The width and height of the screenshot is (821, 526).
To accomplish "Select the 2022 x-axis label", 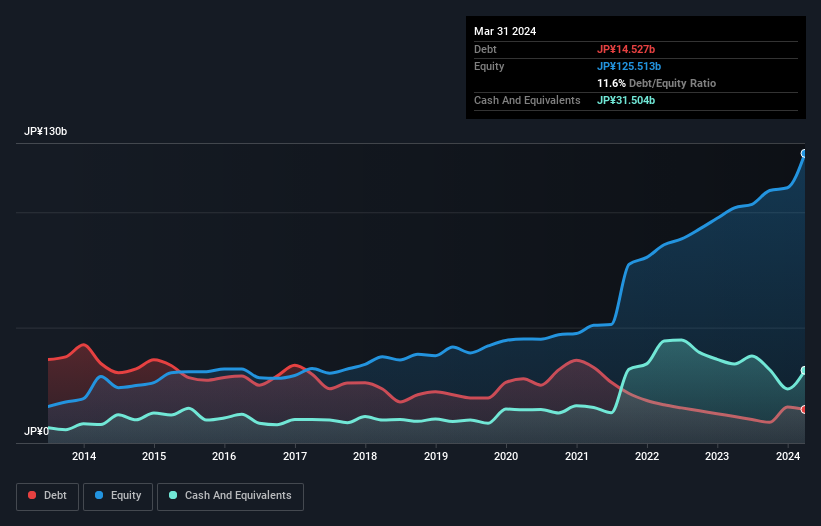I will pyautogui.click(x=647, y=456).
